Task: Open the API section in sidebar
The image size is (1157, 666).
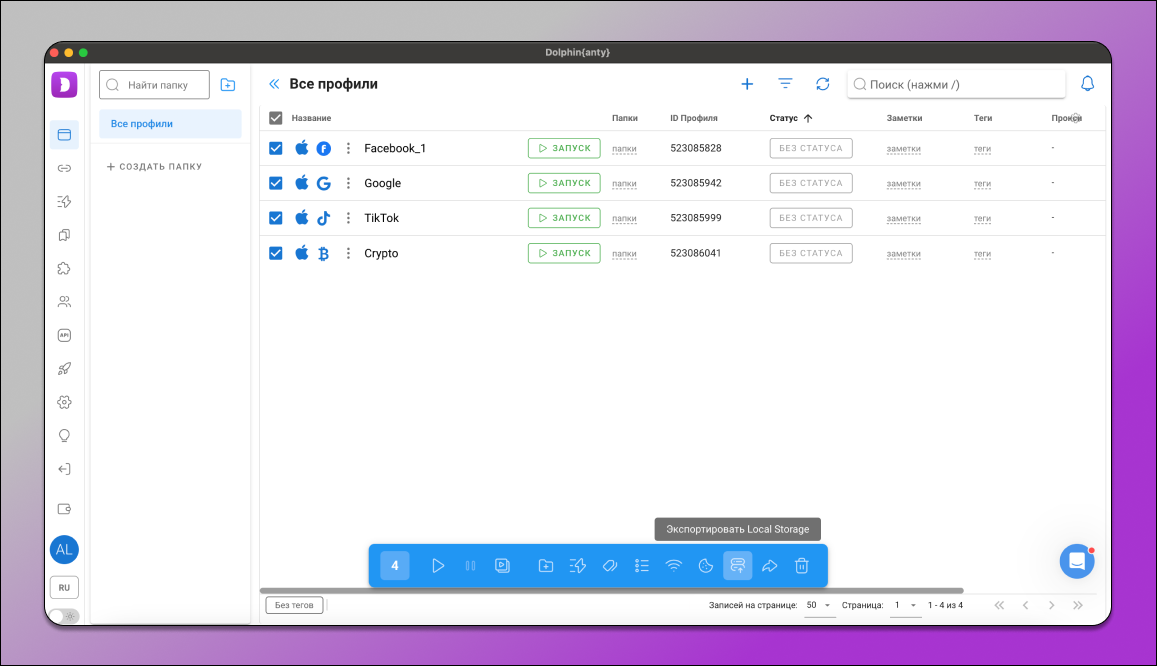Action: tap(64, 335)
